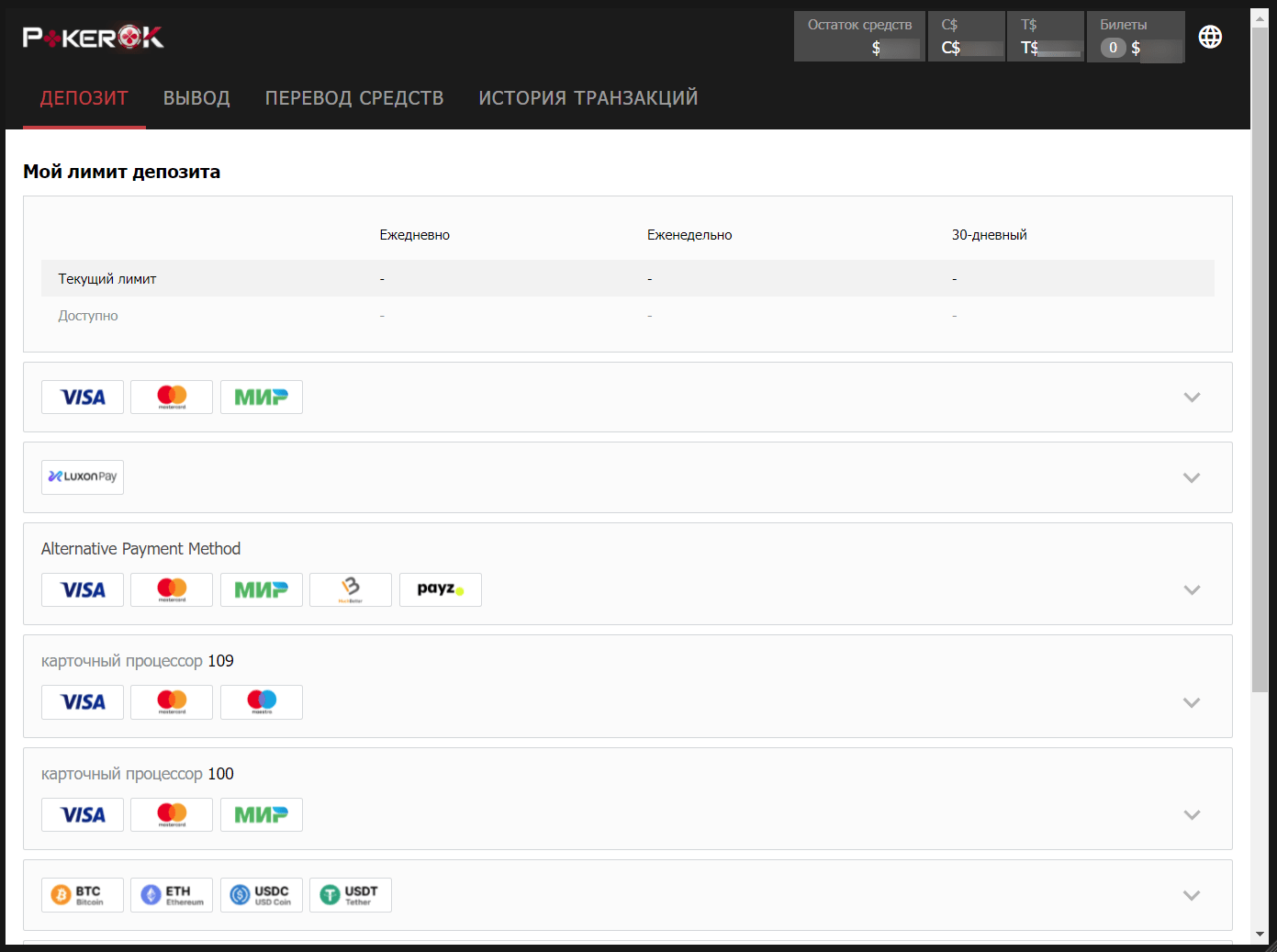1277x952 pixels.
Task: Click the Остаток средств balance box
Action: click(x=859, y=37)
